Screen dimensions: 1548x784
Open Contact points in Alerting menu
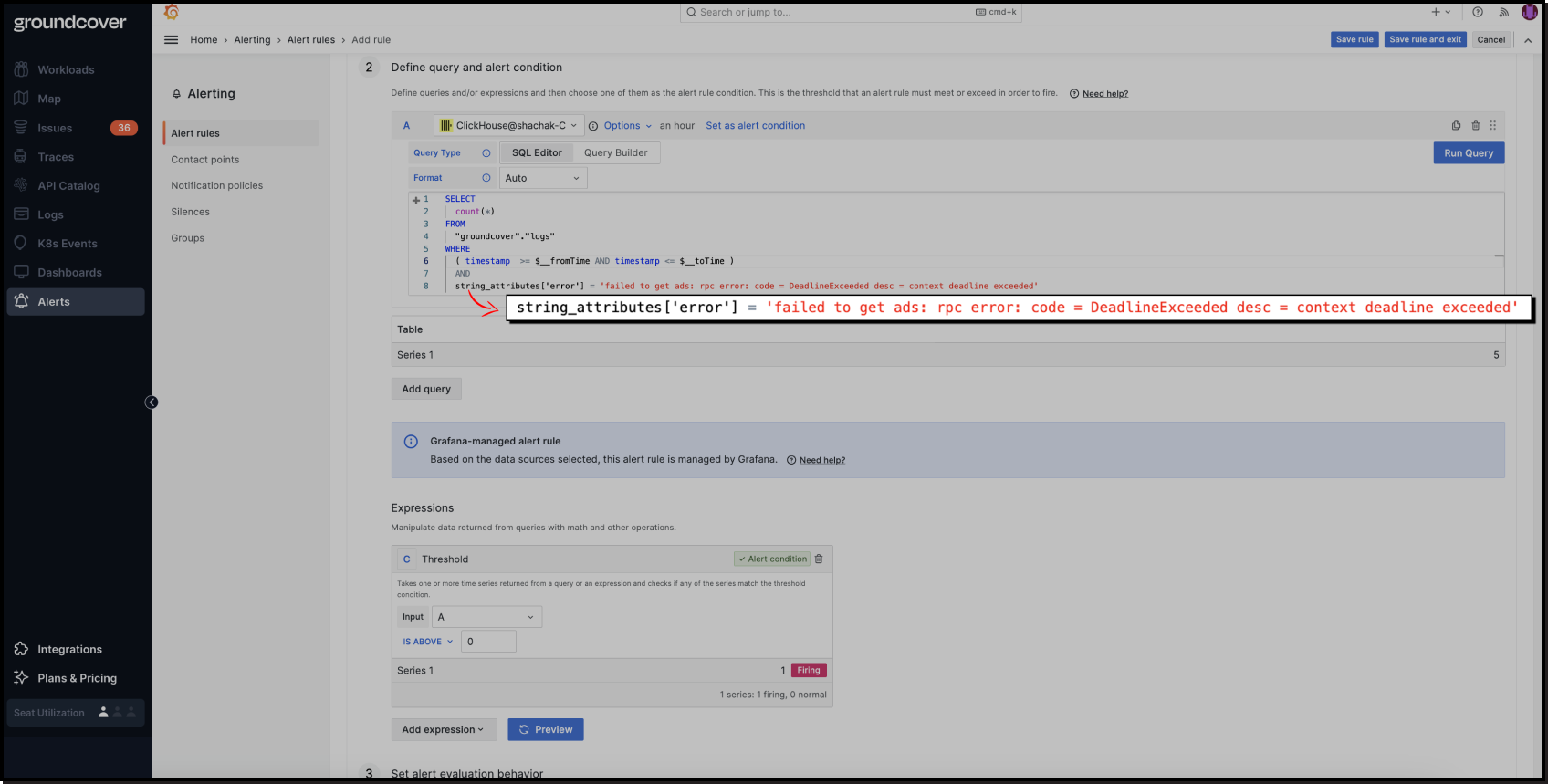click(x=205, y=160)
